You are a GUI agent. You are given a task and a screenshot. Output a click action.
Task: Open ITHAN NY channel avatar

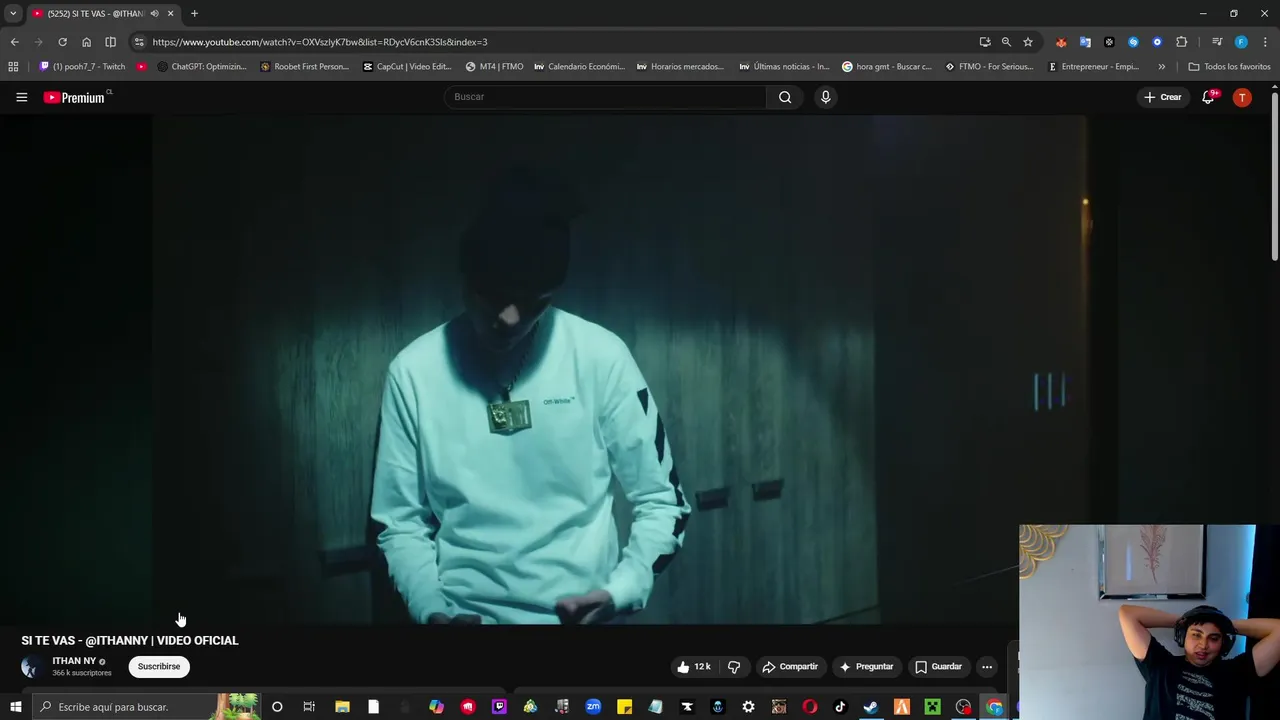tap(32, 667)
